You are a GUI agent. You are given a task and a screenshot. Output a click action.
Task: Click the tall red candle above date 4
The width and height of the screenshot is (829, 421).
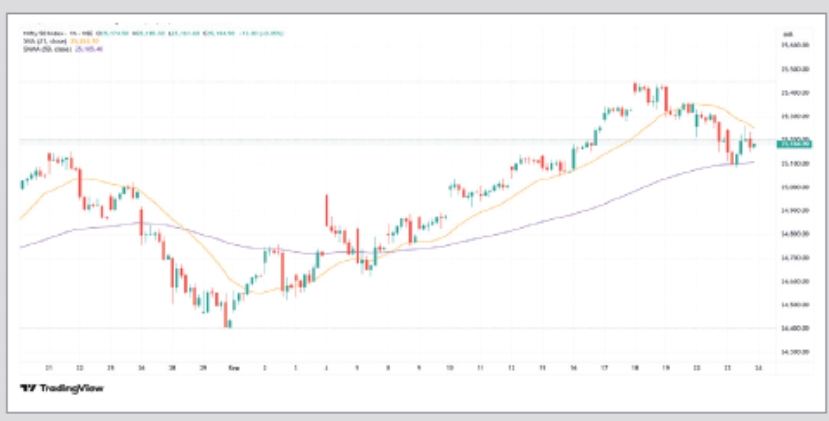(x=327, y=212)
